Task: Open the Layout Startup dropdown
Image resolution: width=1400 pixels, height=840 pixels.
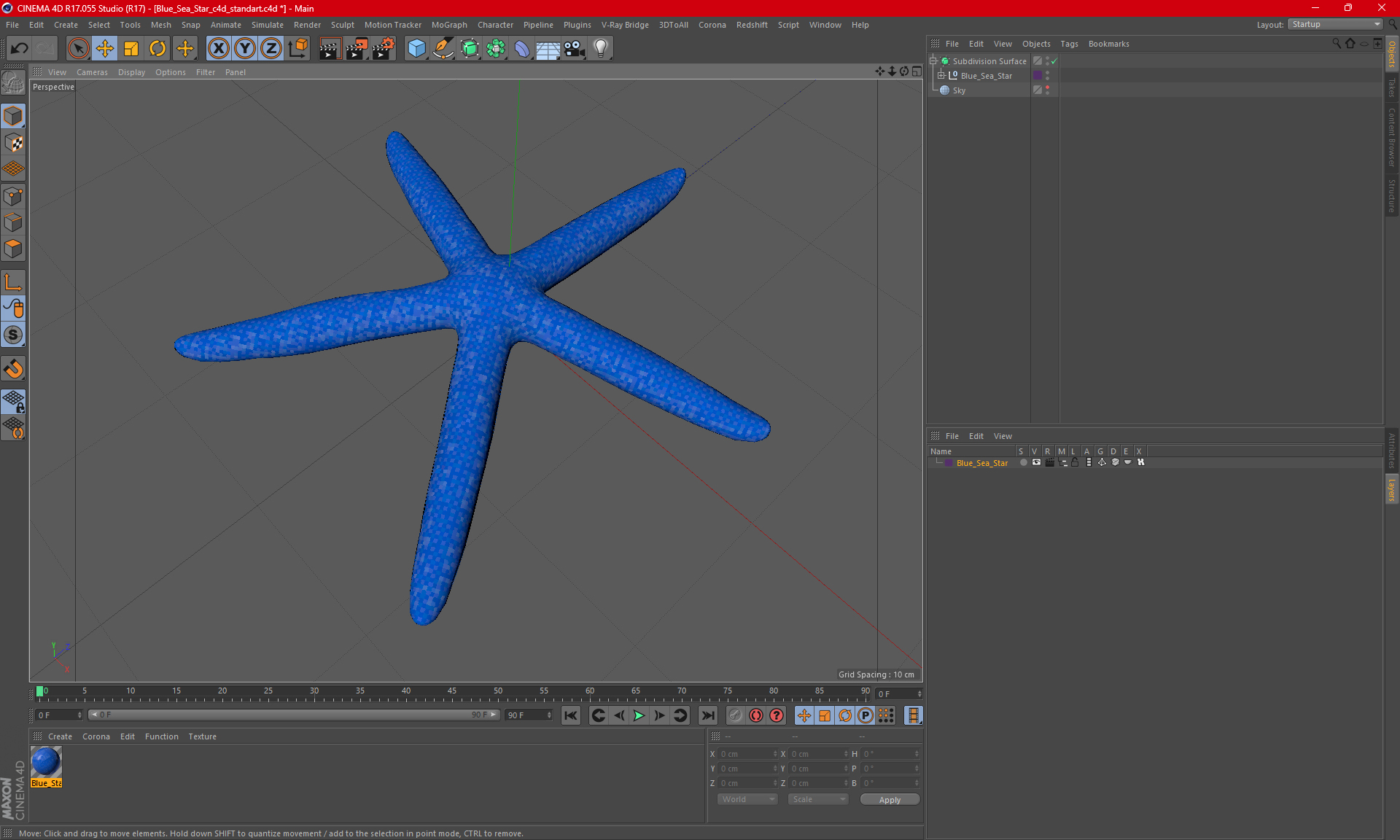Action: pos(1336,24)
